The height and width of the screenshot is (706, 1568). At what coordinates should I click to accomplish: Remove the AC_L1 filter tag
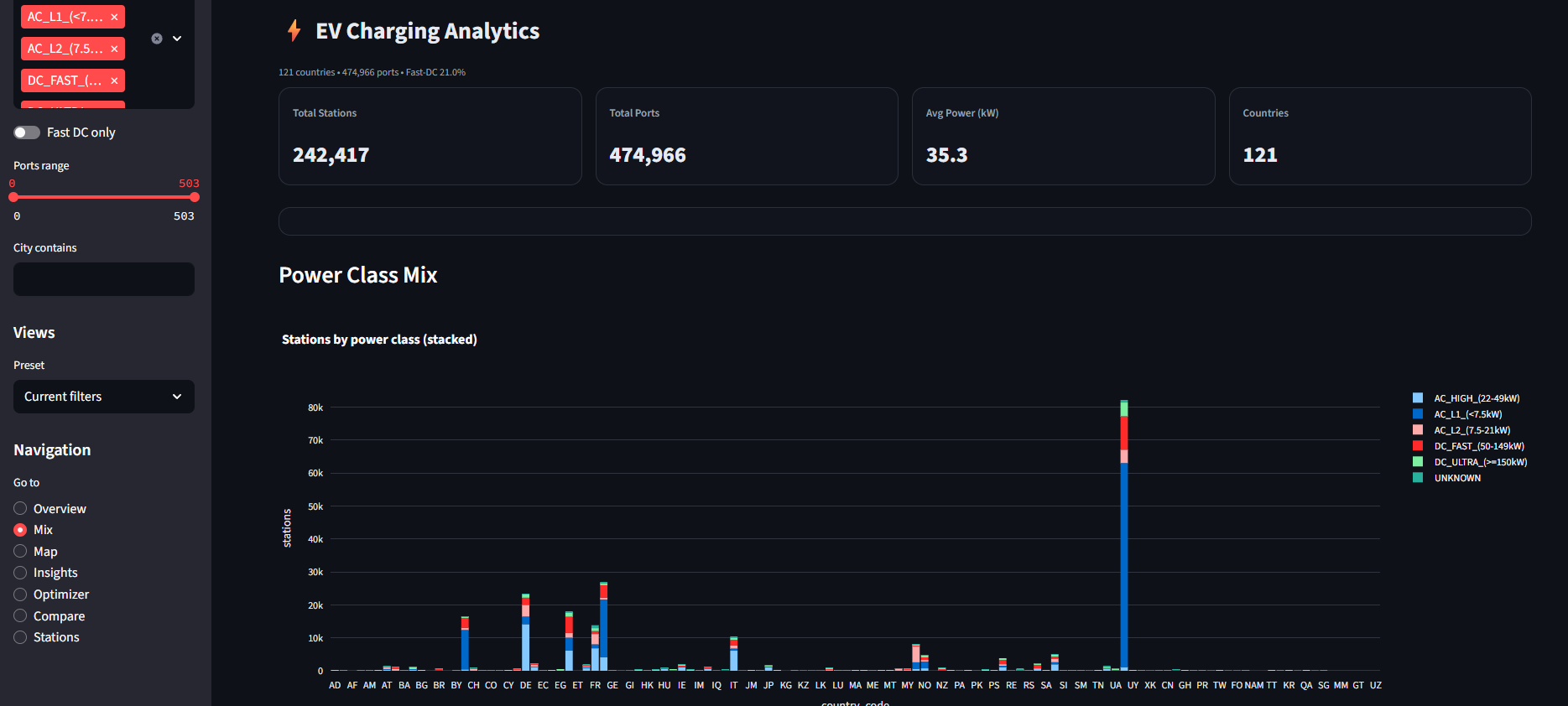(x=114, y=17)
